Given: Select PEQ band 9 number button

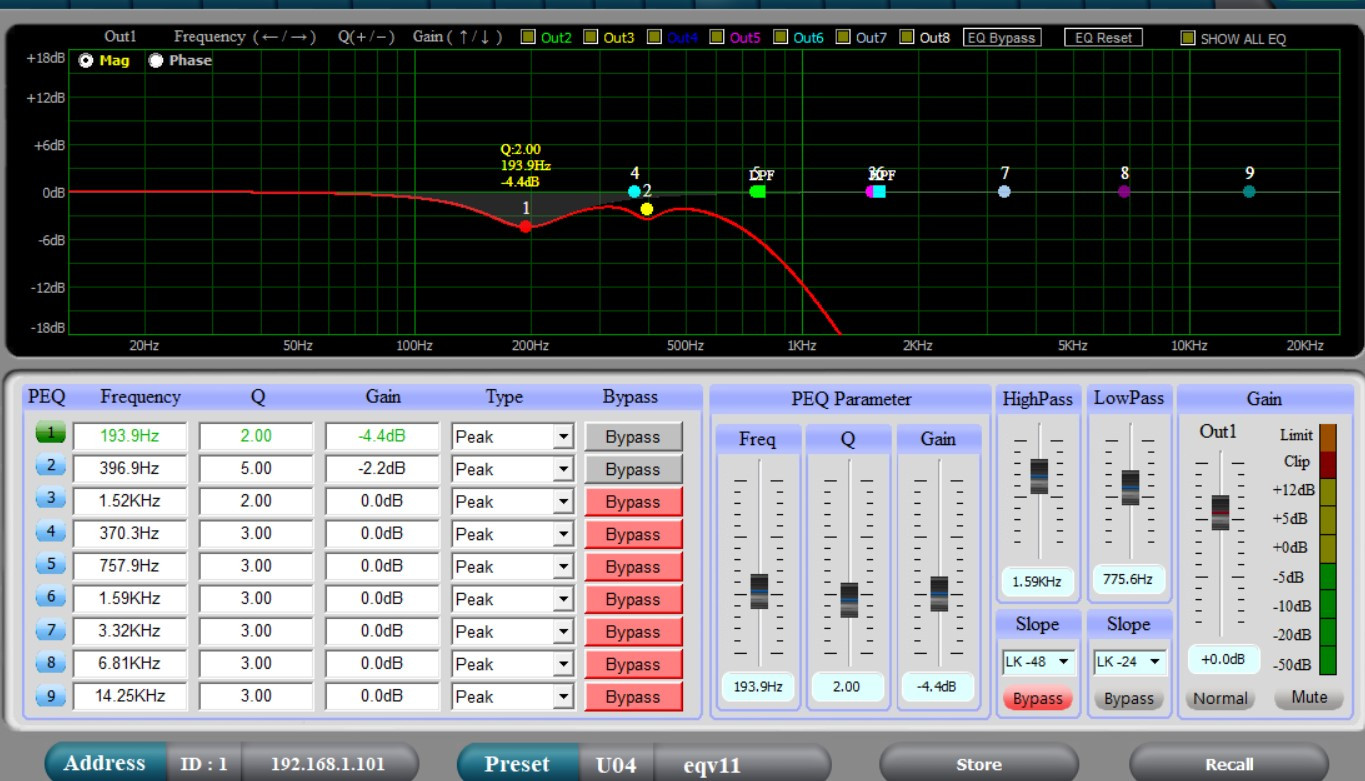Looking at the screenshot, I should tap(50, 695).
